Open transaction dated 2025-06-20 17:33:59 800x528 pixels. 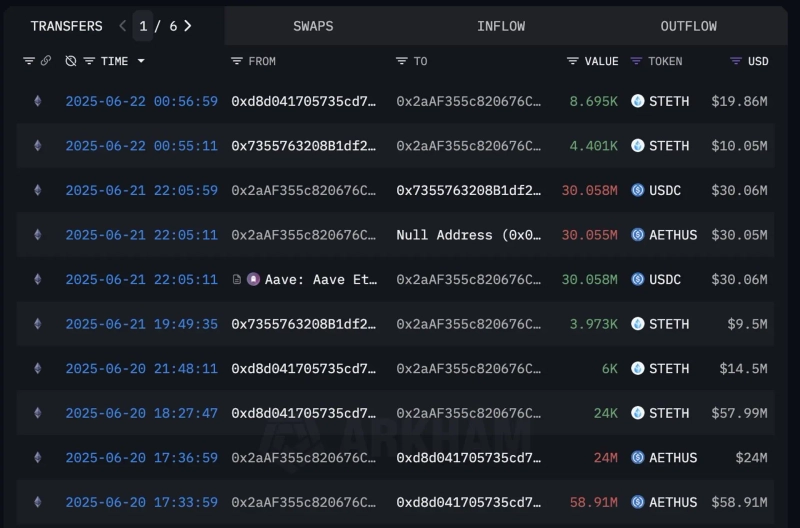pos(141,502)
